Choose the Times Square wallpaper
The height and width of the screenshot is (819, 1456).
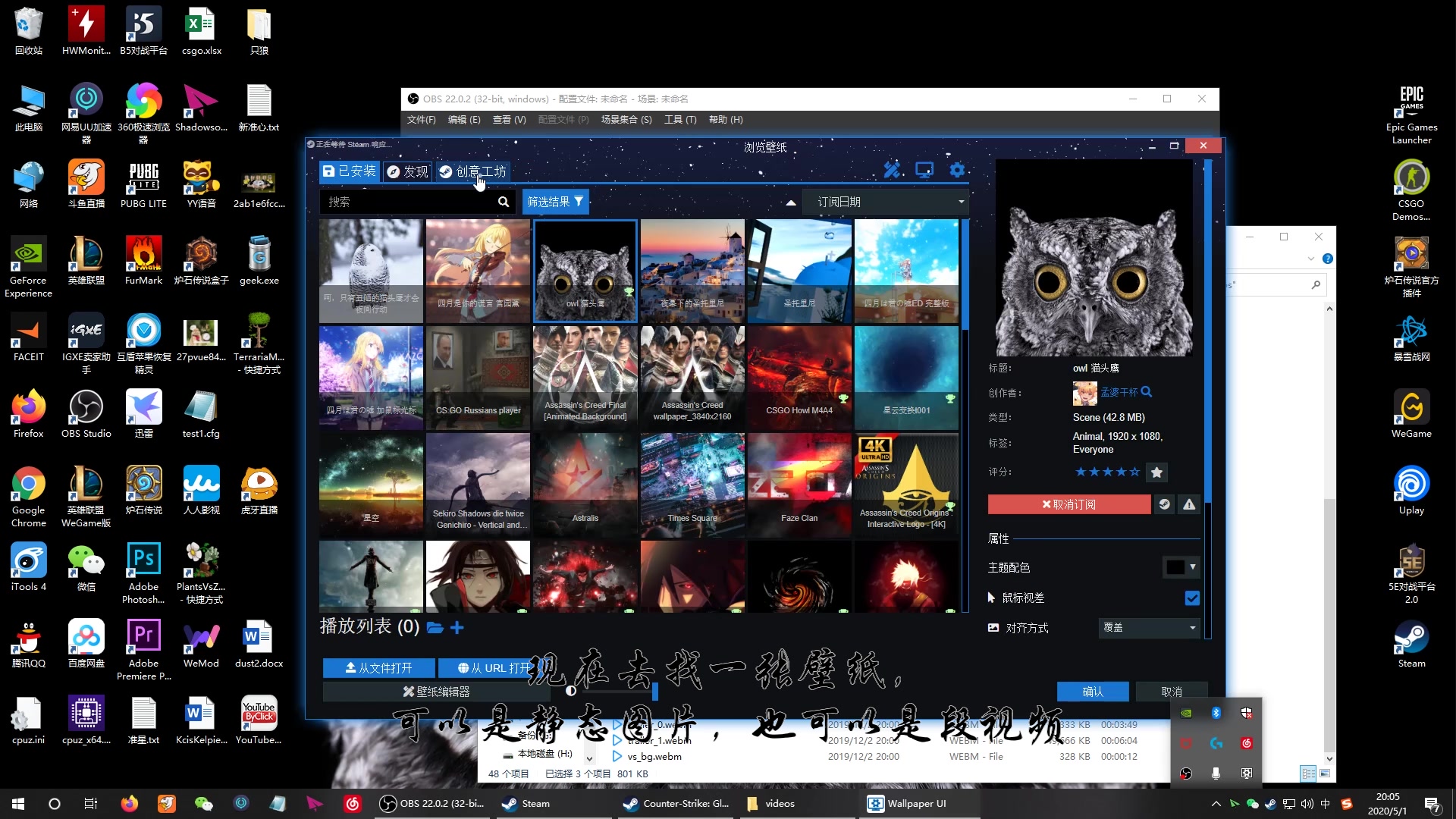(x=692, y=485)
